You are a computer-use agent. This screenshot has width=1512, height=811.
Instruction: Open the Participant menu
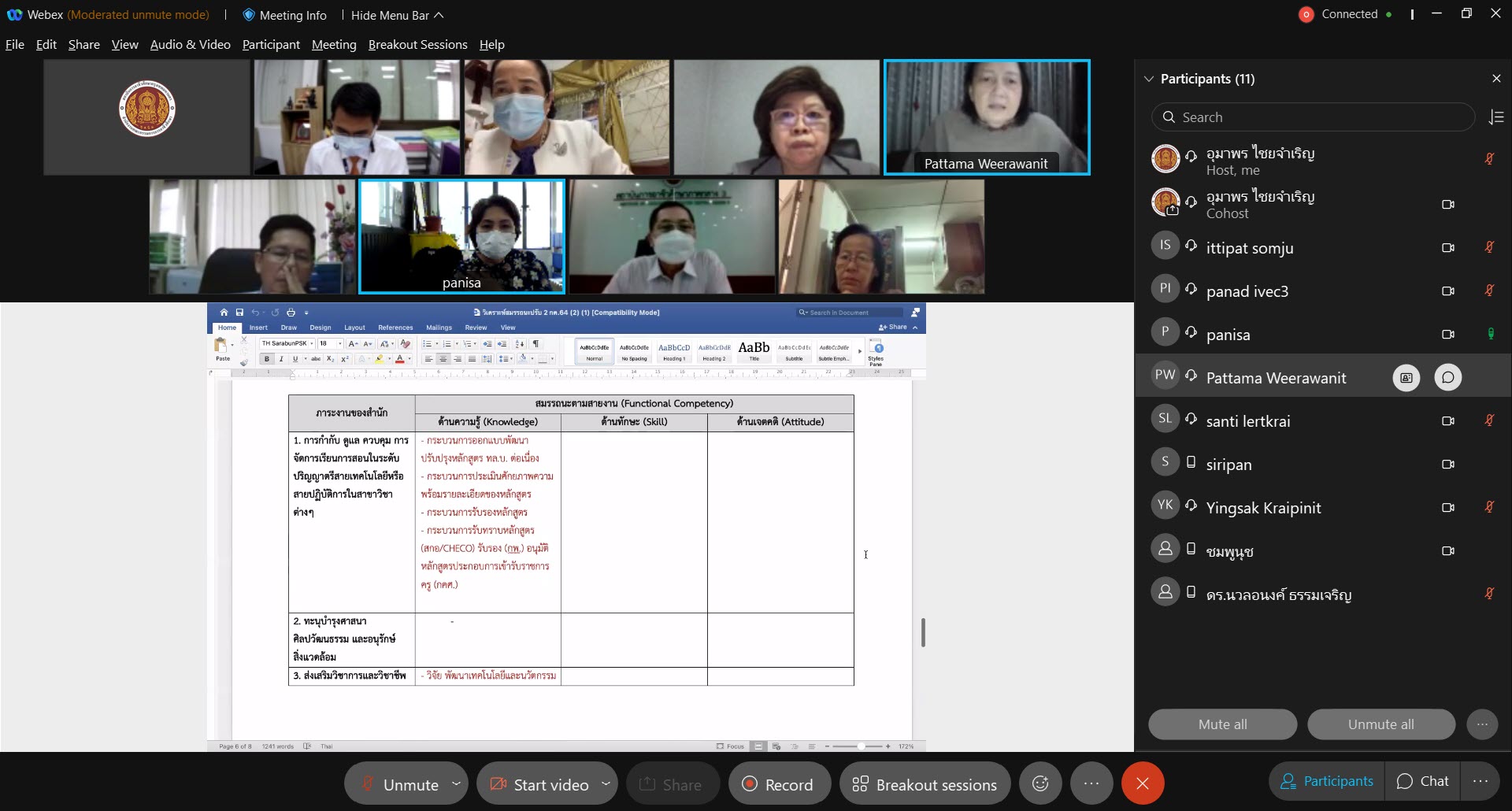tap(271, 45)
